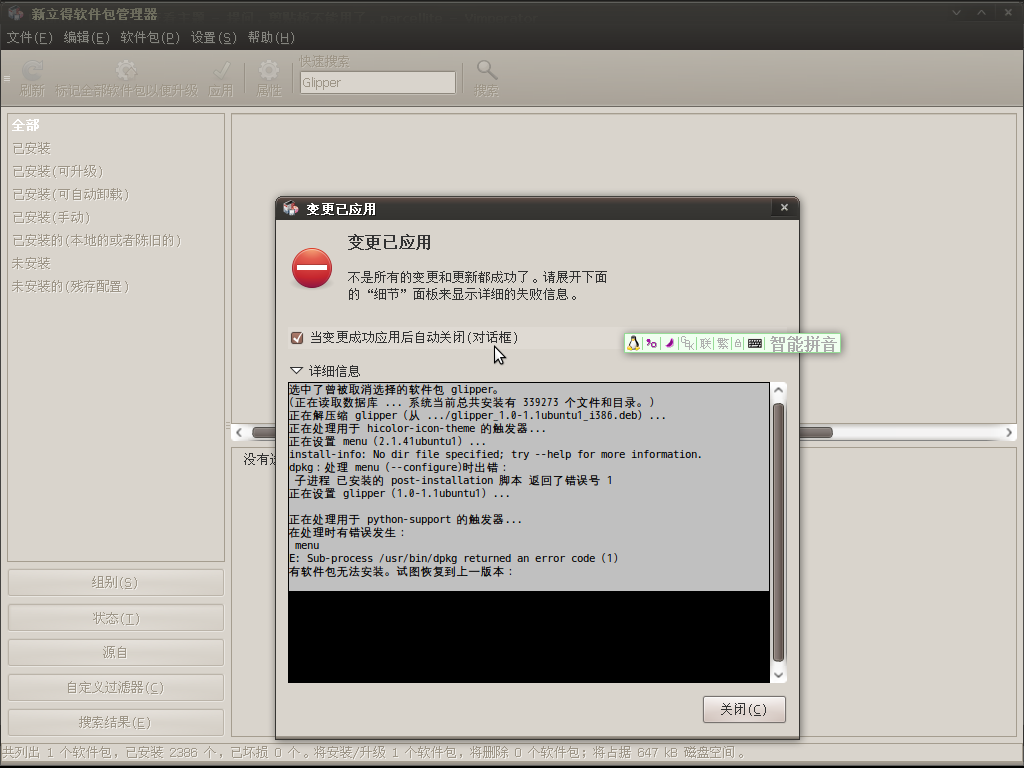Screen dimensions: 1024x768
Task: Toggle auto-close dialog after changes checkbox
Action: coord(297,338)
